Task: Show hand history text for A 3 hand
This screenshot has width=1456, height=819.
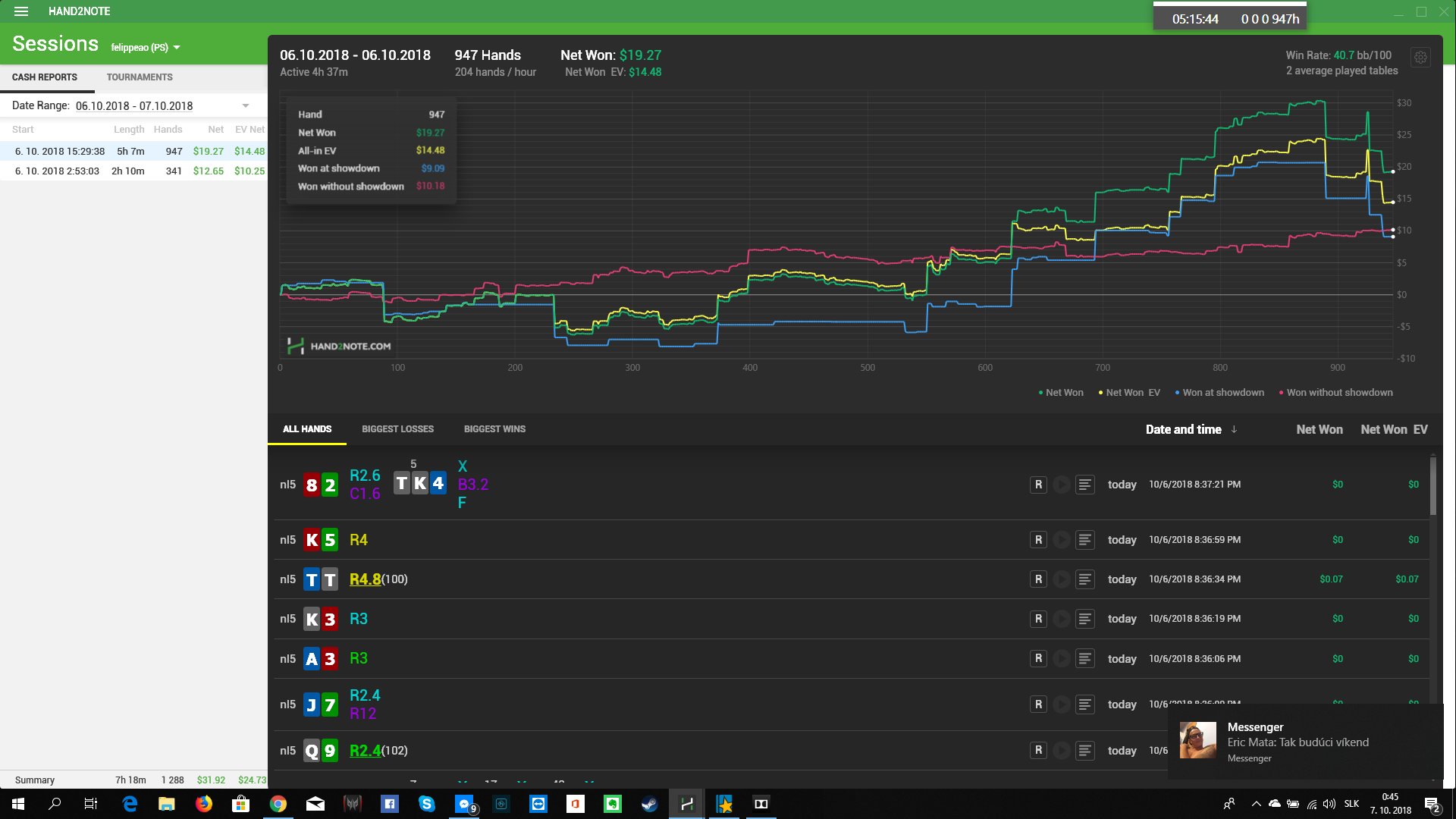Action: coord(1085,659)
